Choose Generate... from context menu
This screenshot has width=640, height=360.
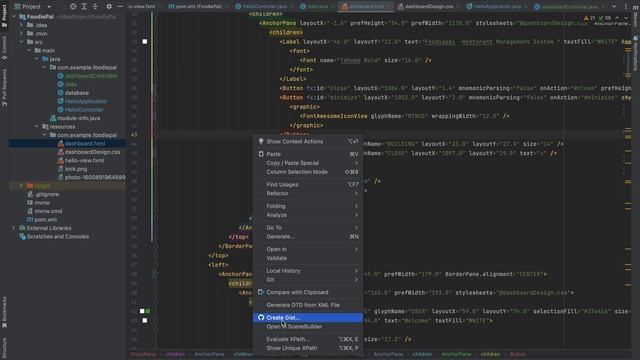tap(308, 237)
